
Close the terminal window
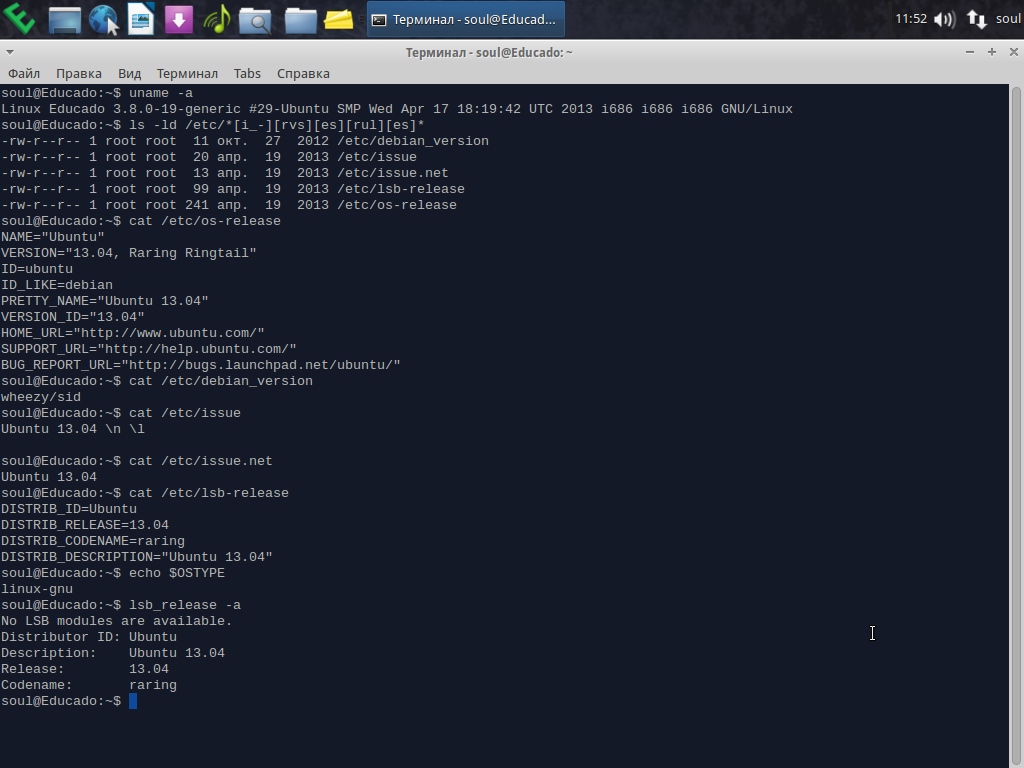(1014, 52)
